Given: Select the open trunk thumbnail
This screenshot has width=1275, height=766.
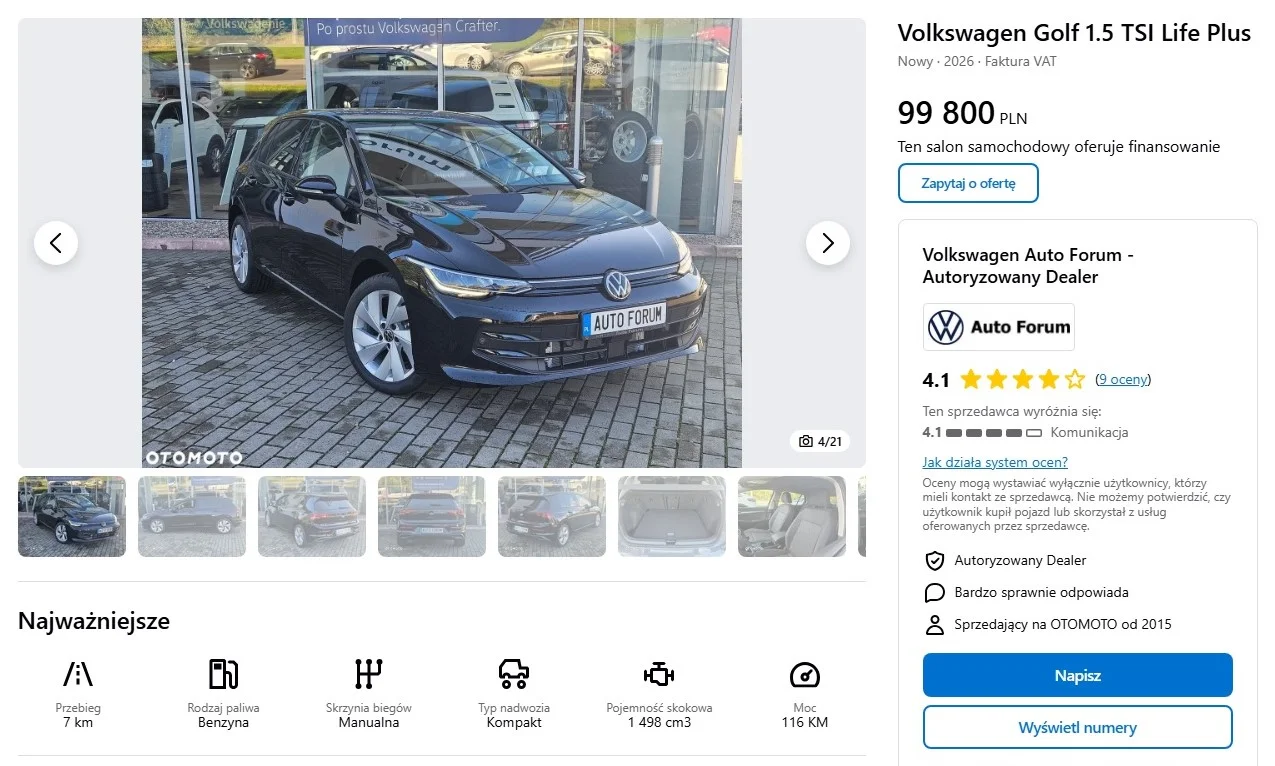Looking at the screenshot, I should pos(672,516).
